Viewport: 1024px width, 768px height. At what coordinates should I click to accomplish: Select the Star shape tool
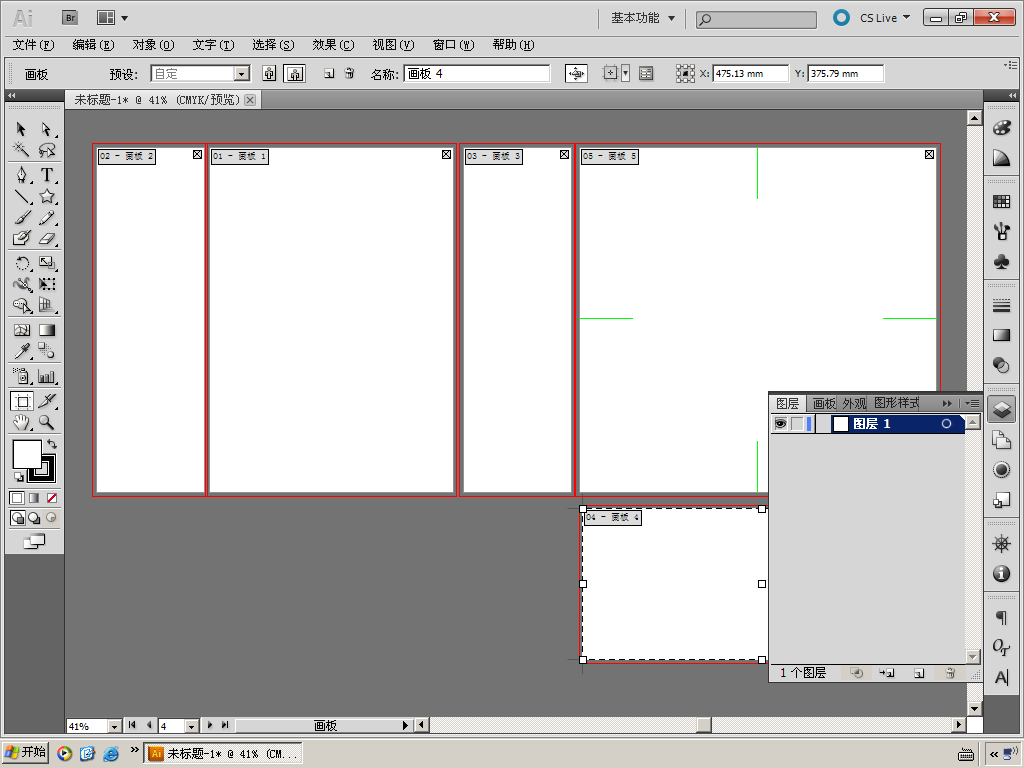coord(46,197)
